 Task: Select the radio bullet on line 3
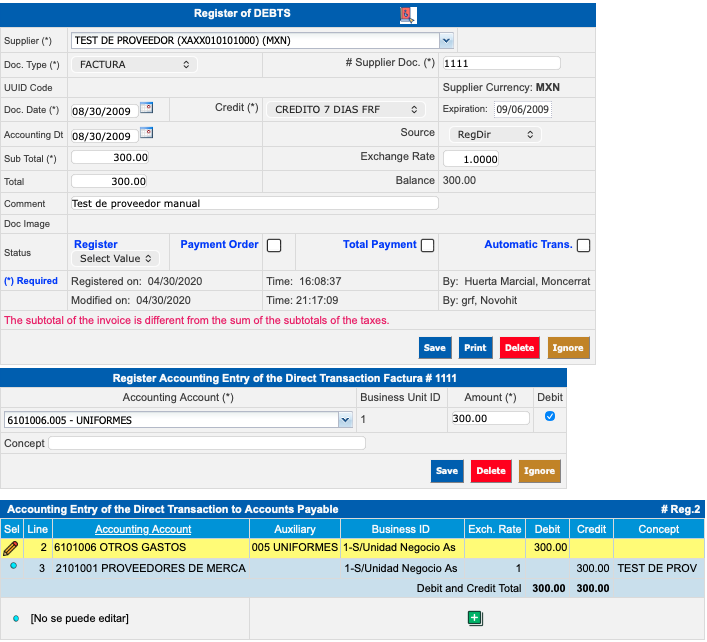(12, 566)
